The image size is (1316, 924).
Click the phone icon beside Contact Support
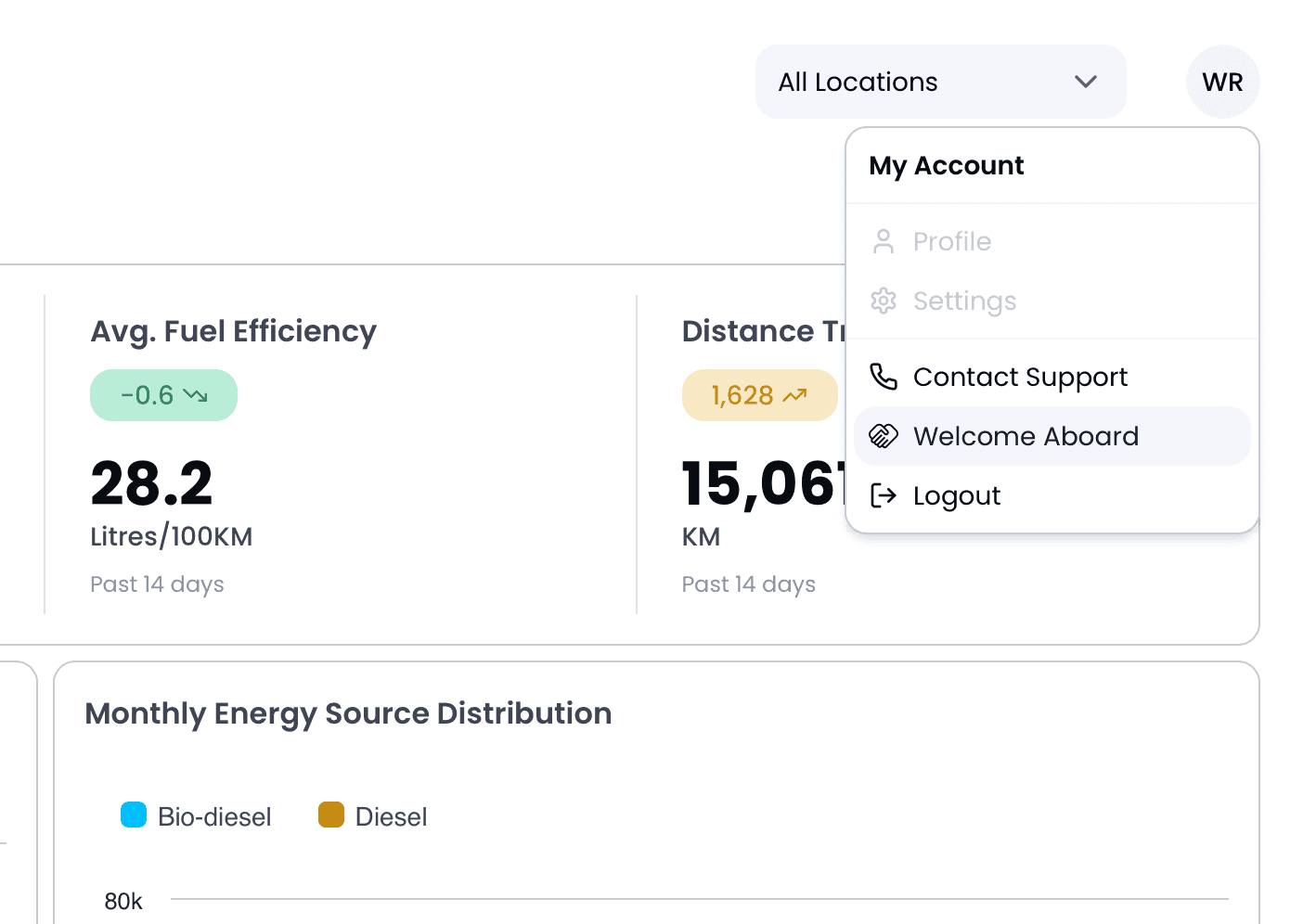pyautogui.click(x=883, y=377)
